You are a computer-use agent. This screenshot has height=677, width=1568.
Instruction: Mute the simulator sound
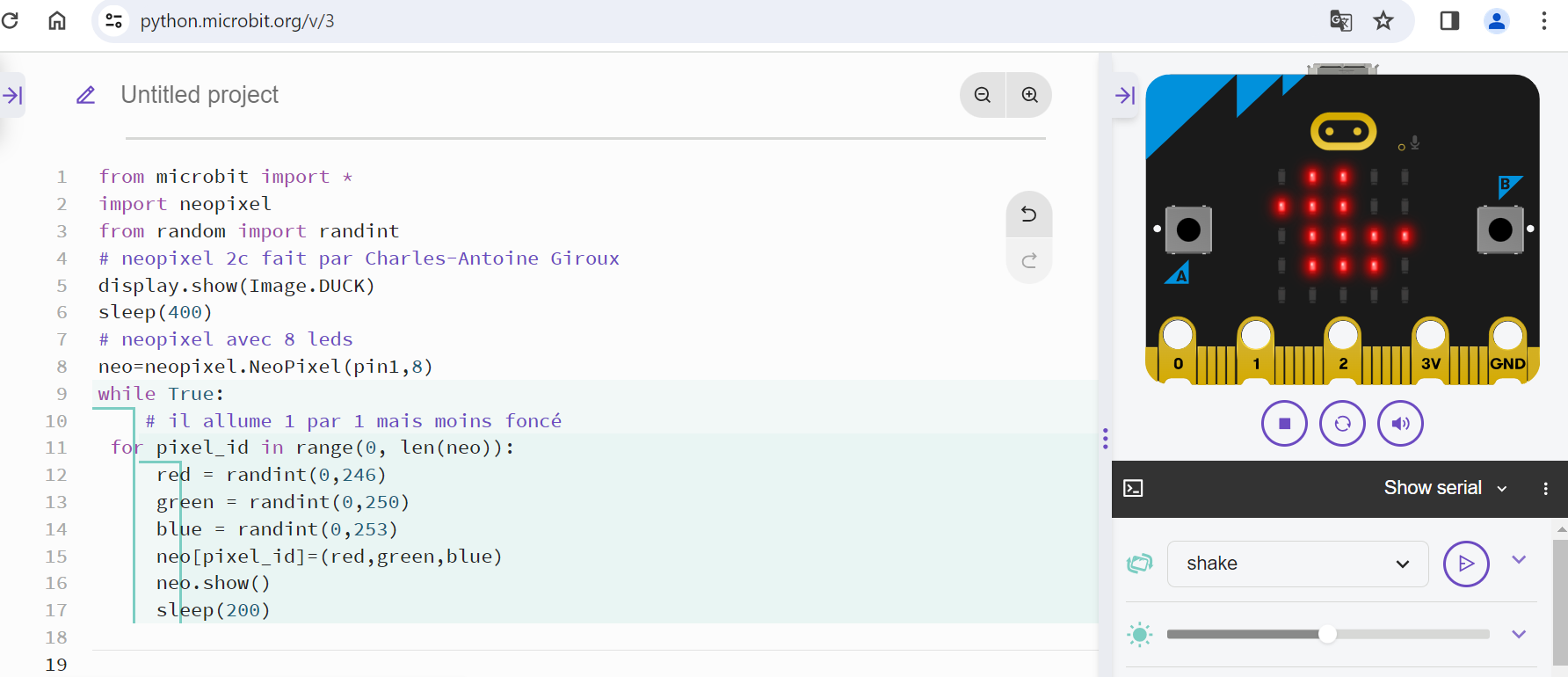[1400, 424]
